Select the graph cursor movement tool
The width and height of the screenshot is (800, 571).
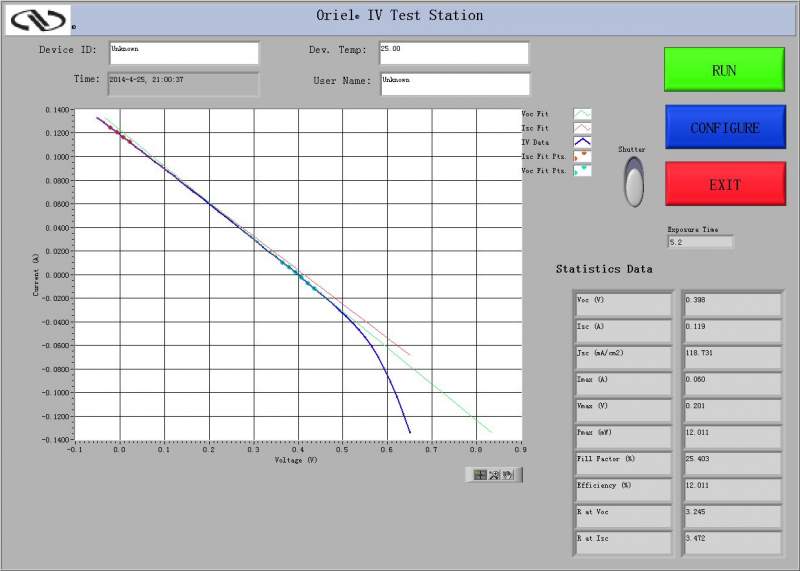tap(480, 475)
